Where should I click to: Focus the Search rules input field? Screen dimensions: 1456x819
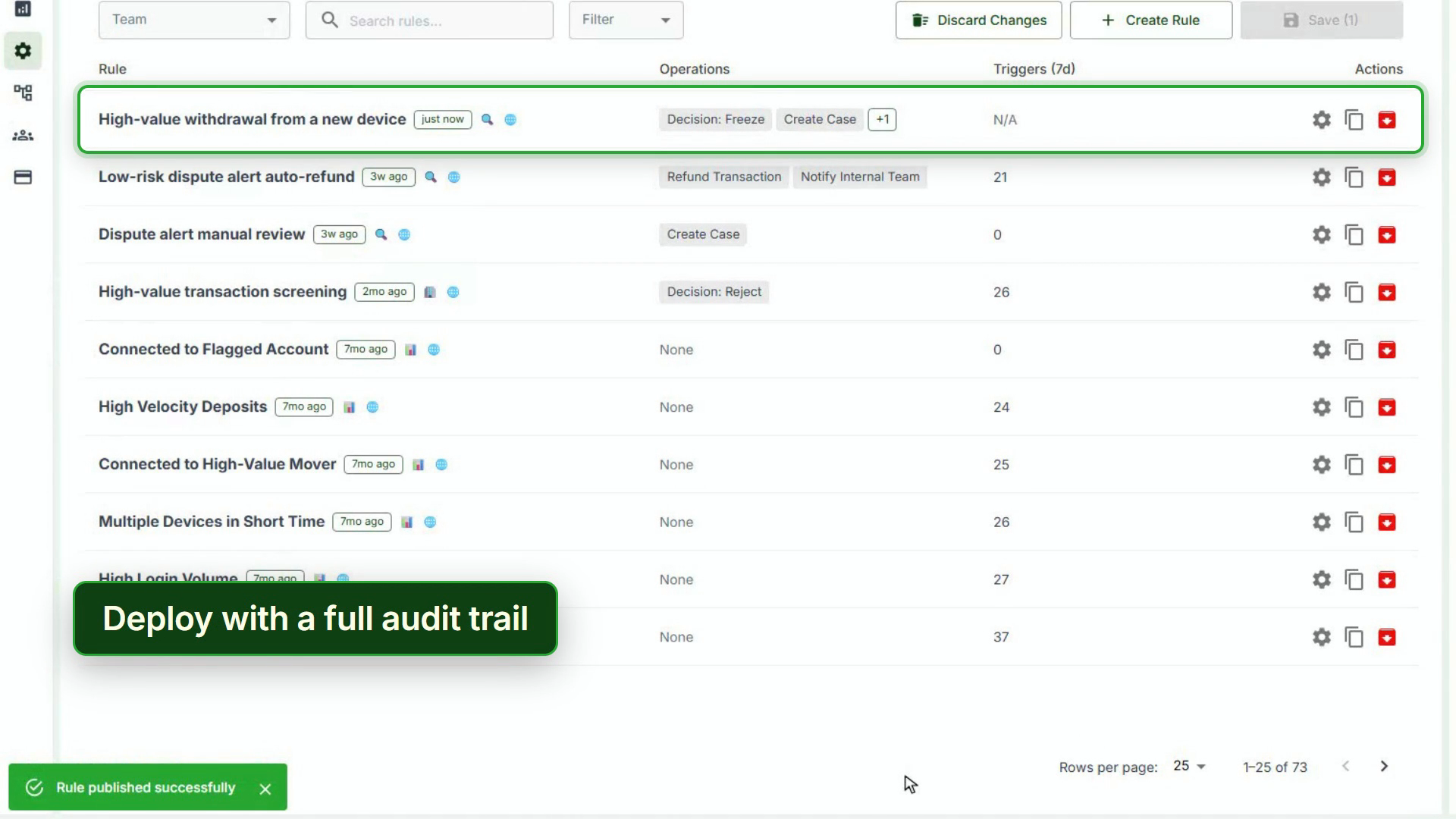[429, 20]
